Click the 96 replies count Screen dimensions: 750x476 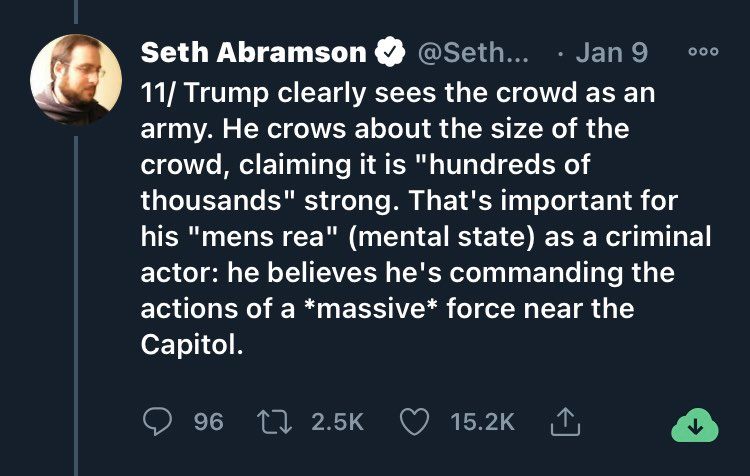coord(208,423)
